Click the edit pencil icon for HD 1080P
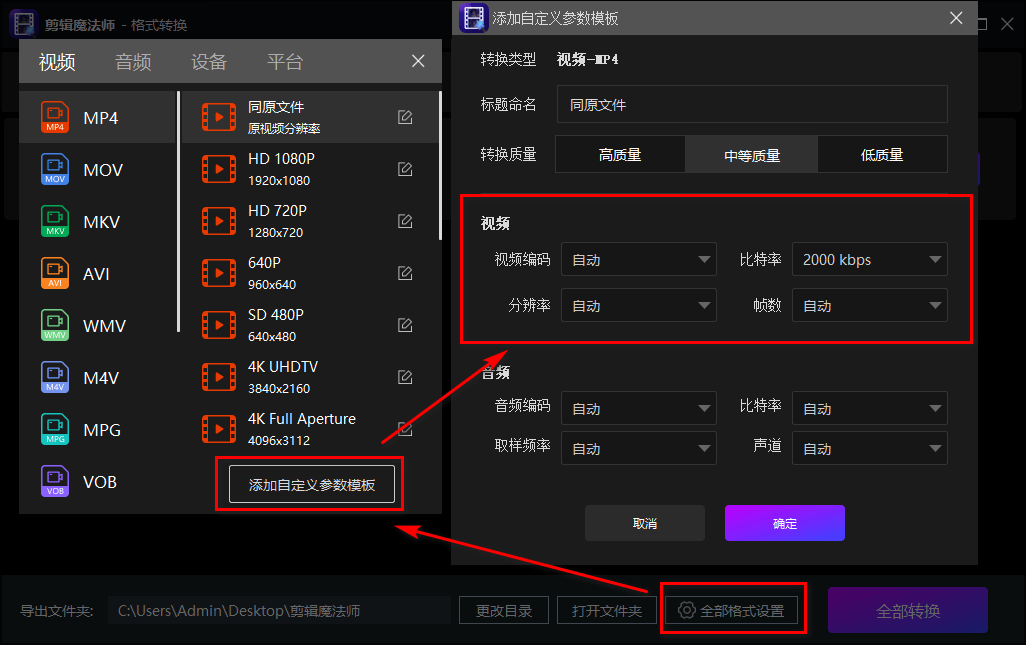Image resolution: width=1026 pixels, height=645 pixels. tap(404, 169)
